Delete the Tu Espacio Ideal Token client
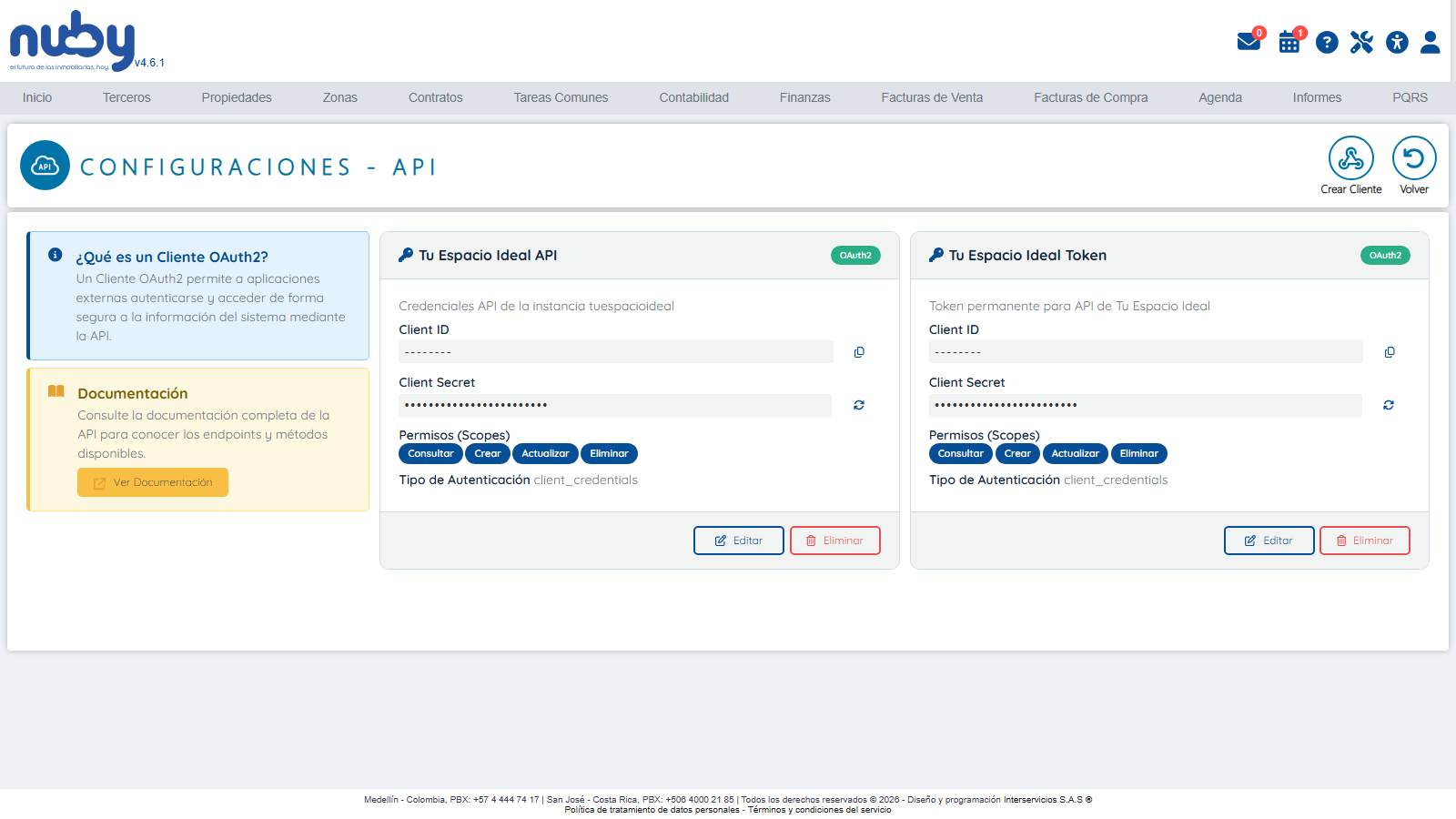This screenshot has width=1456, height=819. (1365, 541)
